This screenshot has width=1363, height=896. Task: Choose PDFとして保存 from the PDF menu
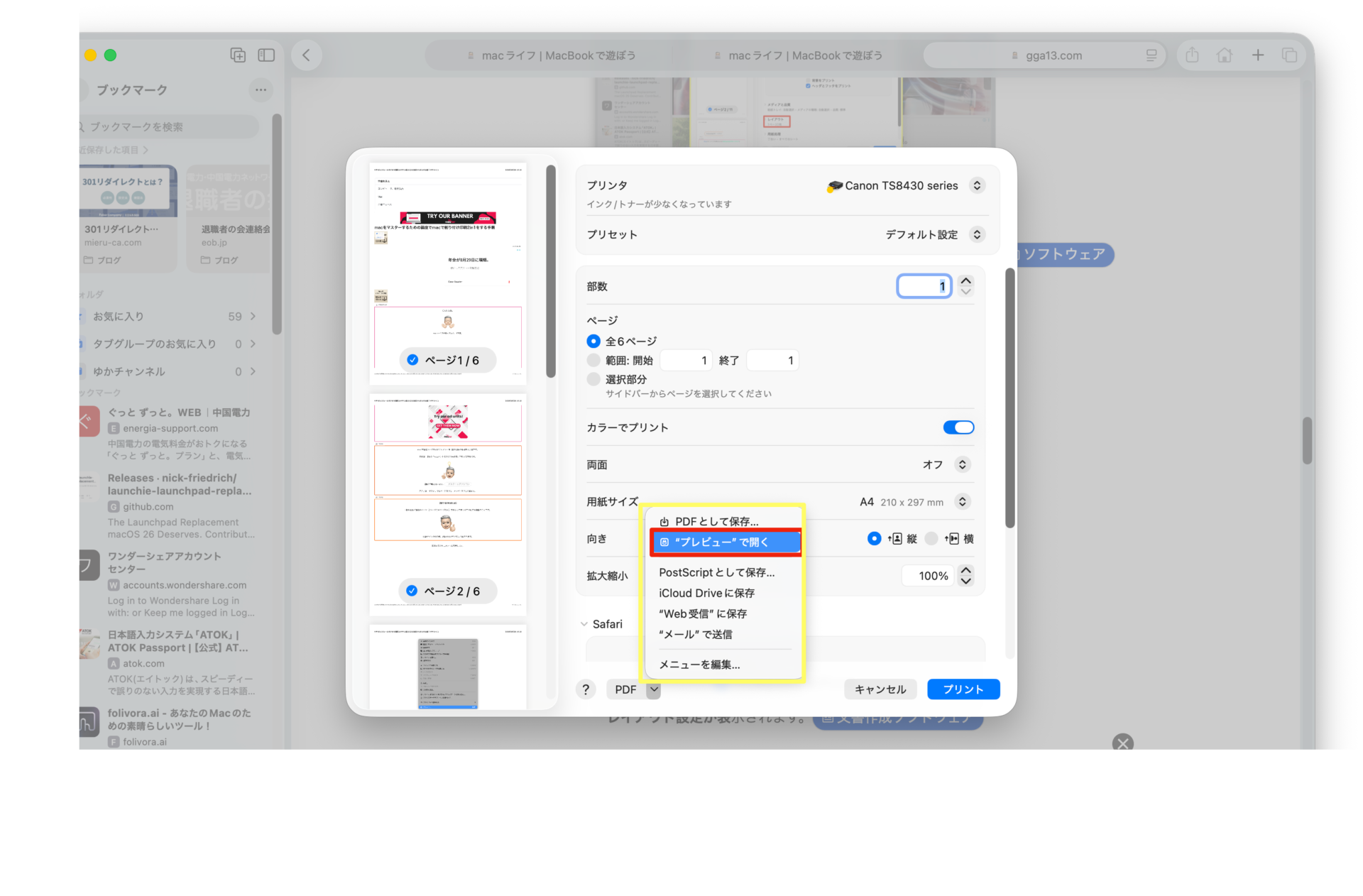pyautogui.click(x=724, y=521)
